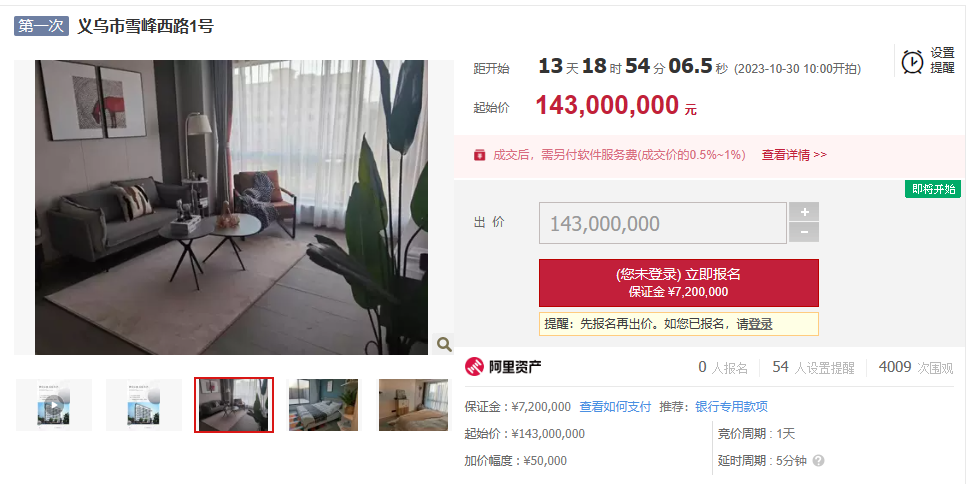Click the bid price input field
This screenshot has height=484, width=966.
pyautogui.click(x=663, y=223)
